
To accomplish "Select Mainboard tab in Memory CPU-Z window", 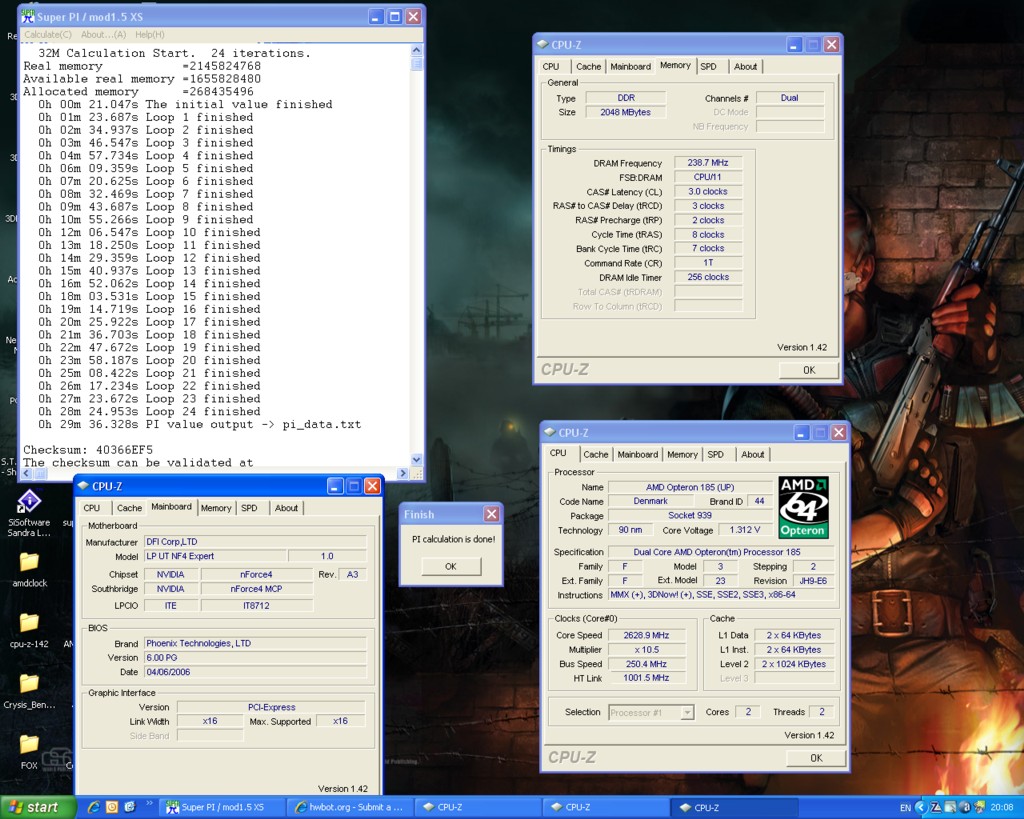I will click(630, 67).
